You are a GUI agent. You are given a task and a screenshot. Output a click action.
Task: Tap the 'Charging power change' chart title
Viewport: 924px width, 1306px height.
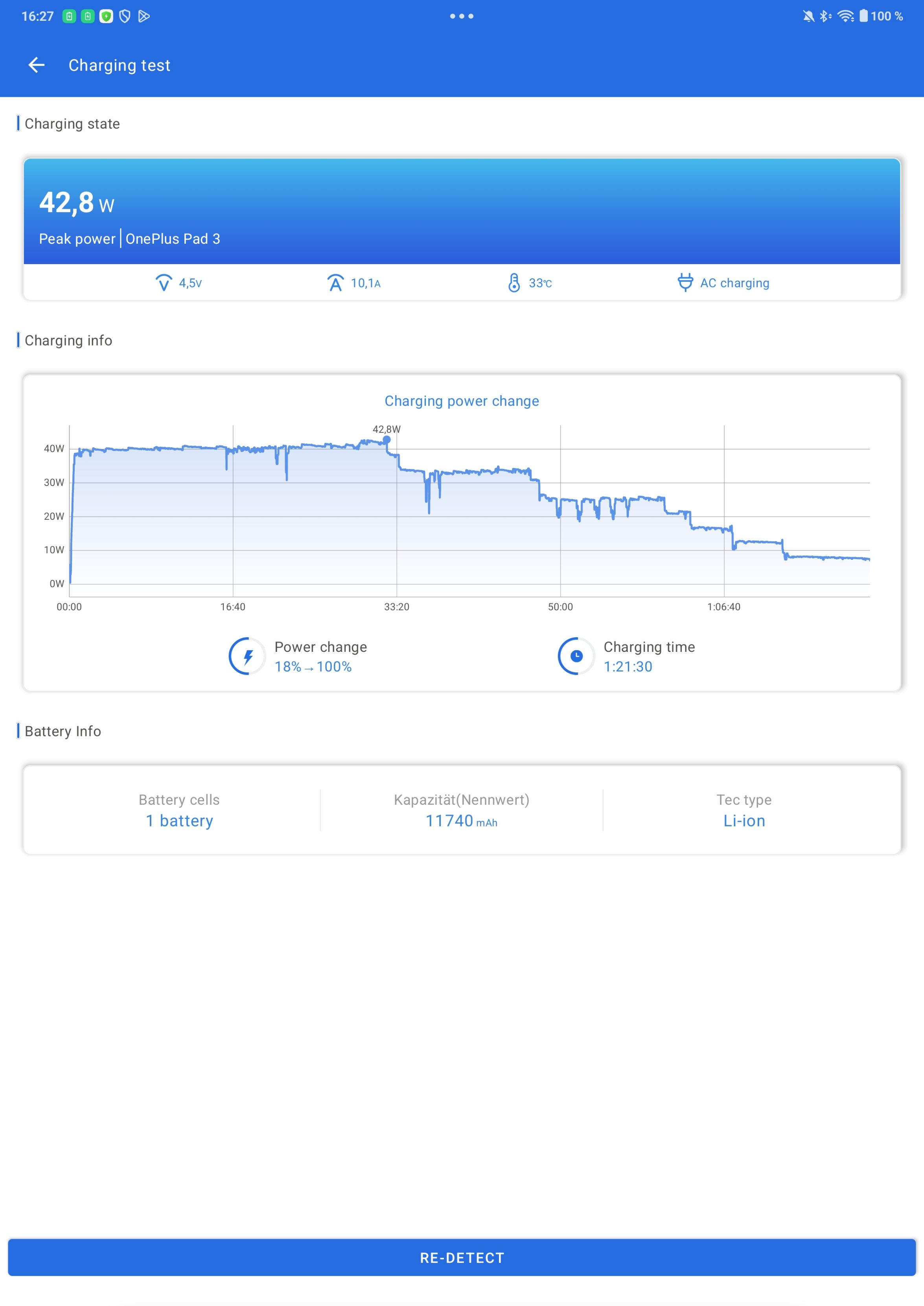click(462, 401)
